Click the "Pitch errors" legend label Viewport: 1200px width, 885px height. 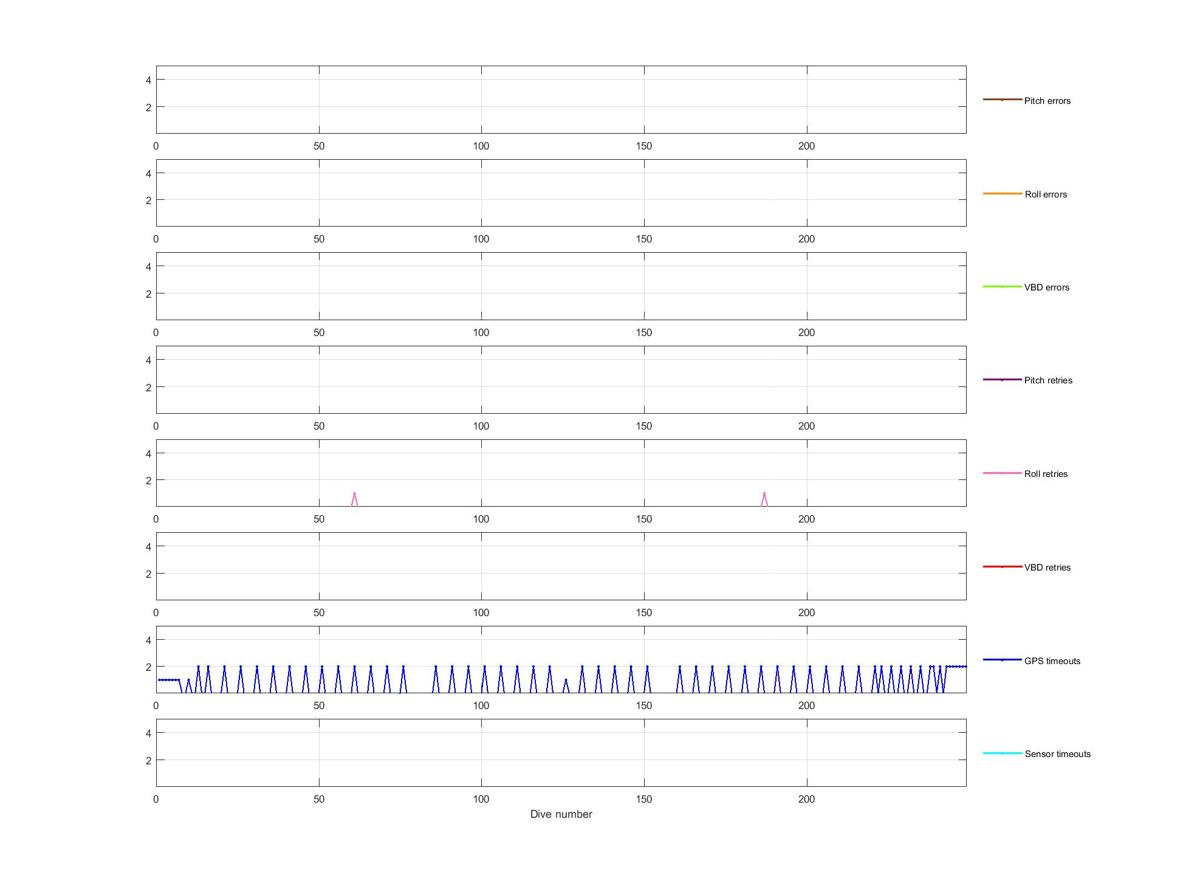1047,101
